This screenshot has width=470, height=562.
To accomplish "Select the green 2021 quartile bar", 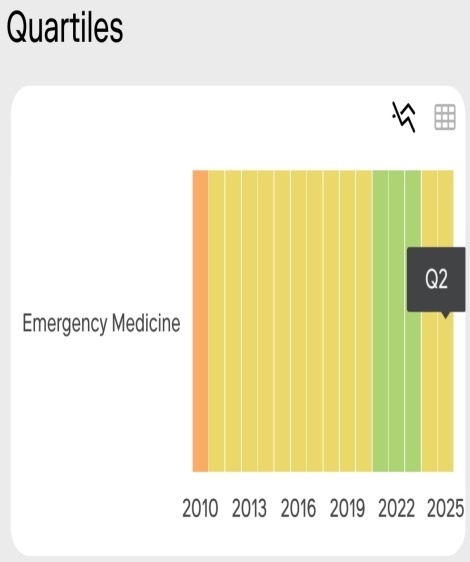I will point(380,321).
